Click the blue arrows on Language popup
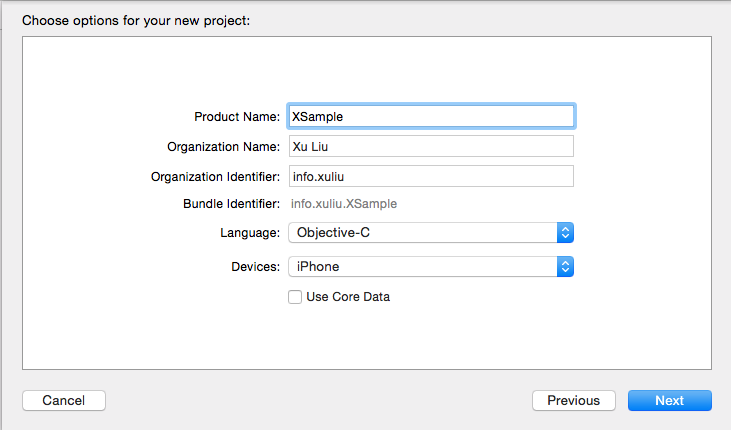 pyautogui.click(x=565, y=233)
